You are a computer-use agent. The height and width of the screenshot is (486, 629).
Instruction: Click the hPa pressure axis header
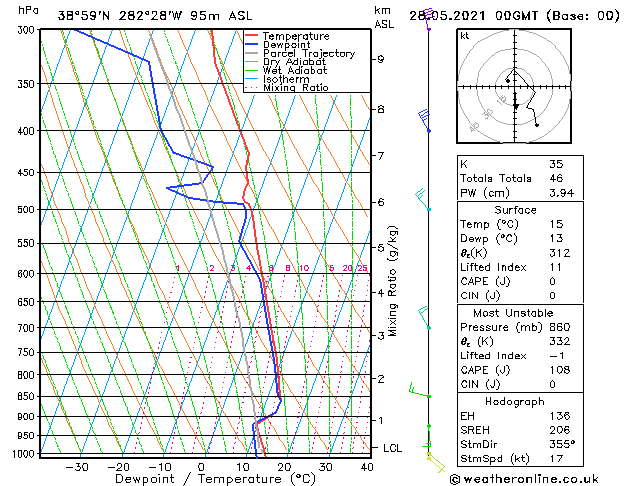click(x=28, y=10)
